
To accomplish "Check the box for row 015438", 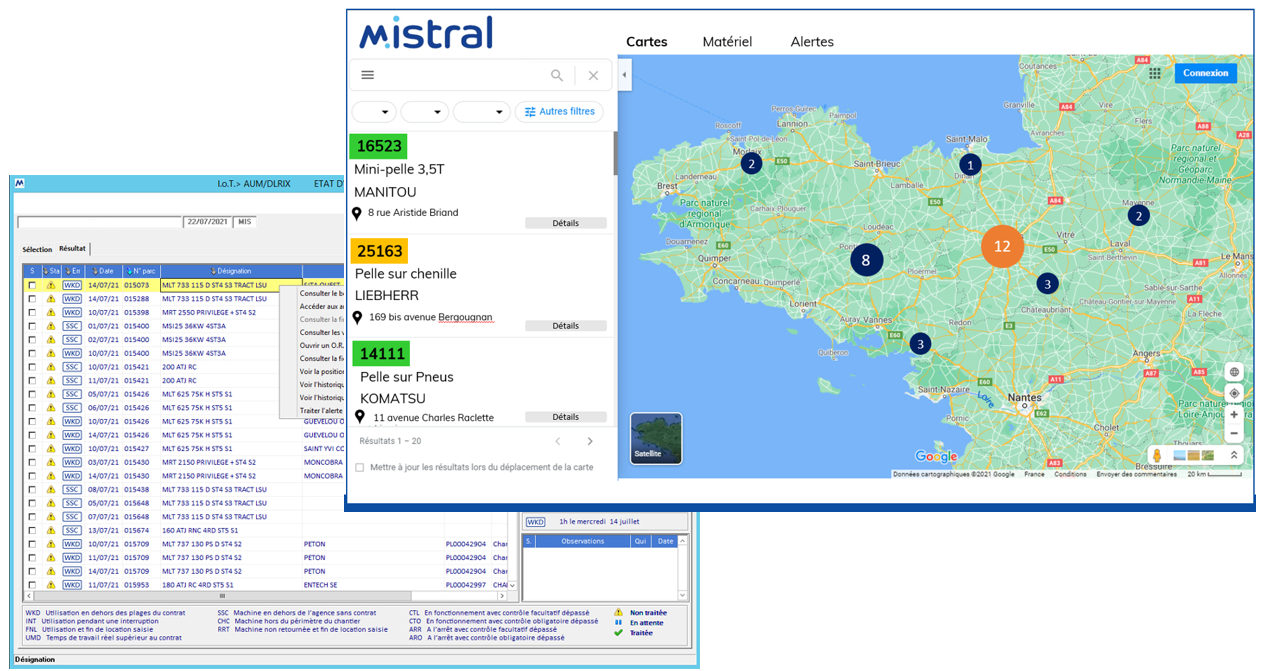I will 32,489.
